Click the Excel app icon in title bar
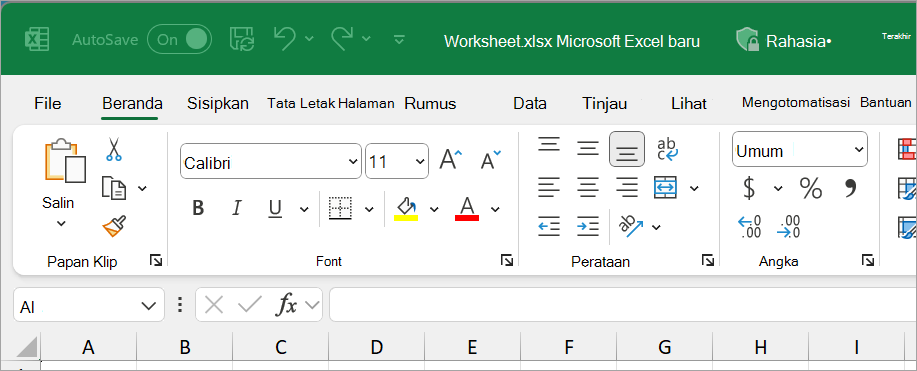917x371 pixels. pos(36,40)
